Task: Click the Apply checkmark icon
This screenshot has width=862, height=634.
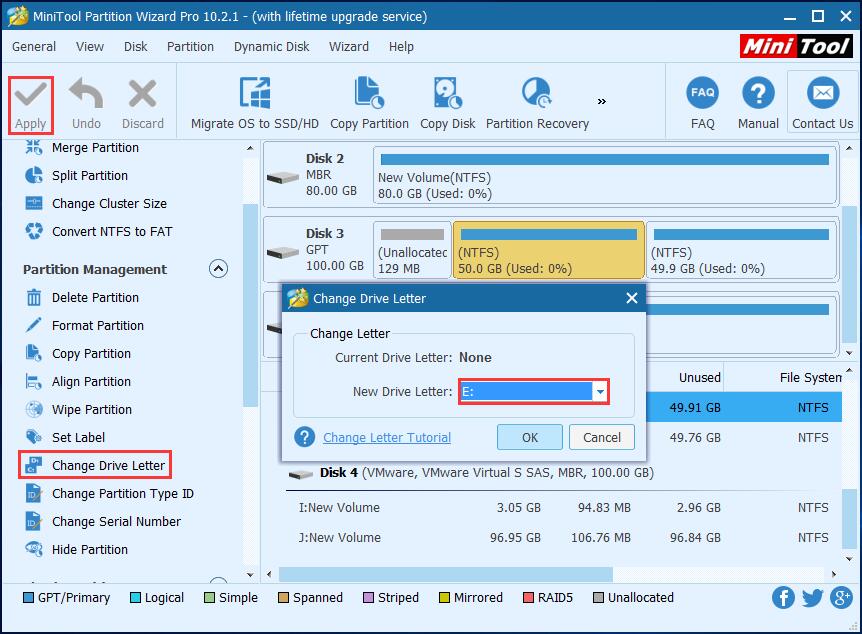Action: pos(30,95)
